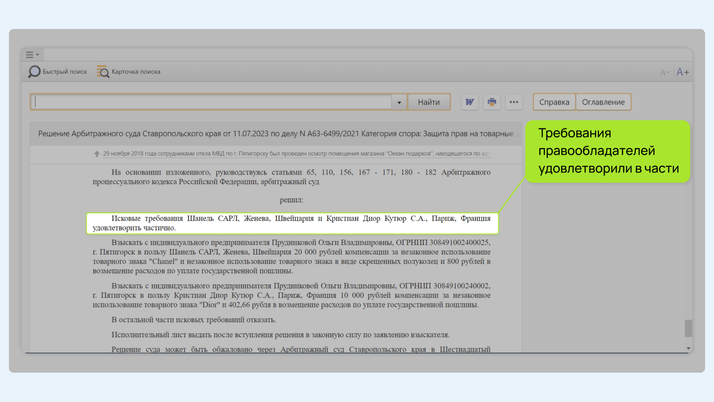The image size is (714, 402).
Task: Export document to Word
Action: point(469,102)
